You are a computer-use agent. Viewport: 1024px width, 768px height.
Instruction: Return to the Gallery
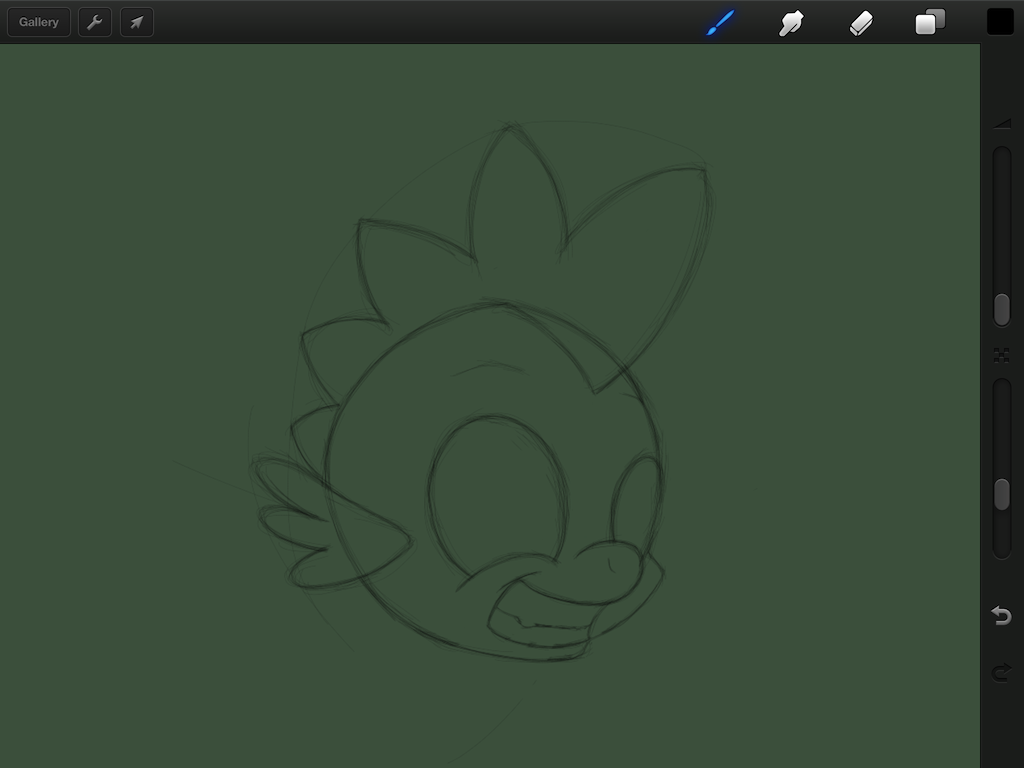tap(39, 22)
